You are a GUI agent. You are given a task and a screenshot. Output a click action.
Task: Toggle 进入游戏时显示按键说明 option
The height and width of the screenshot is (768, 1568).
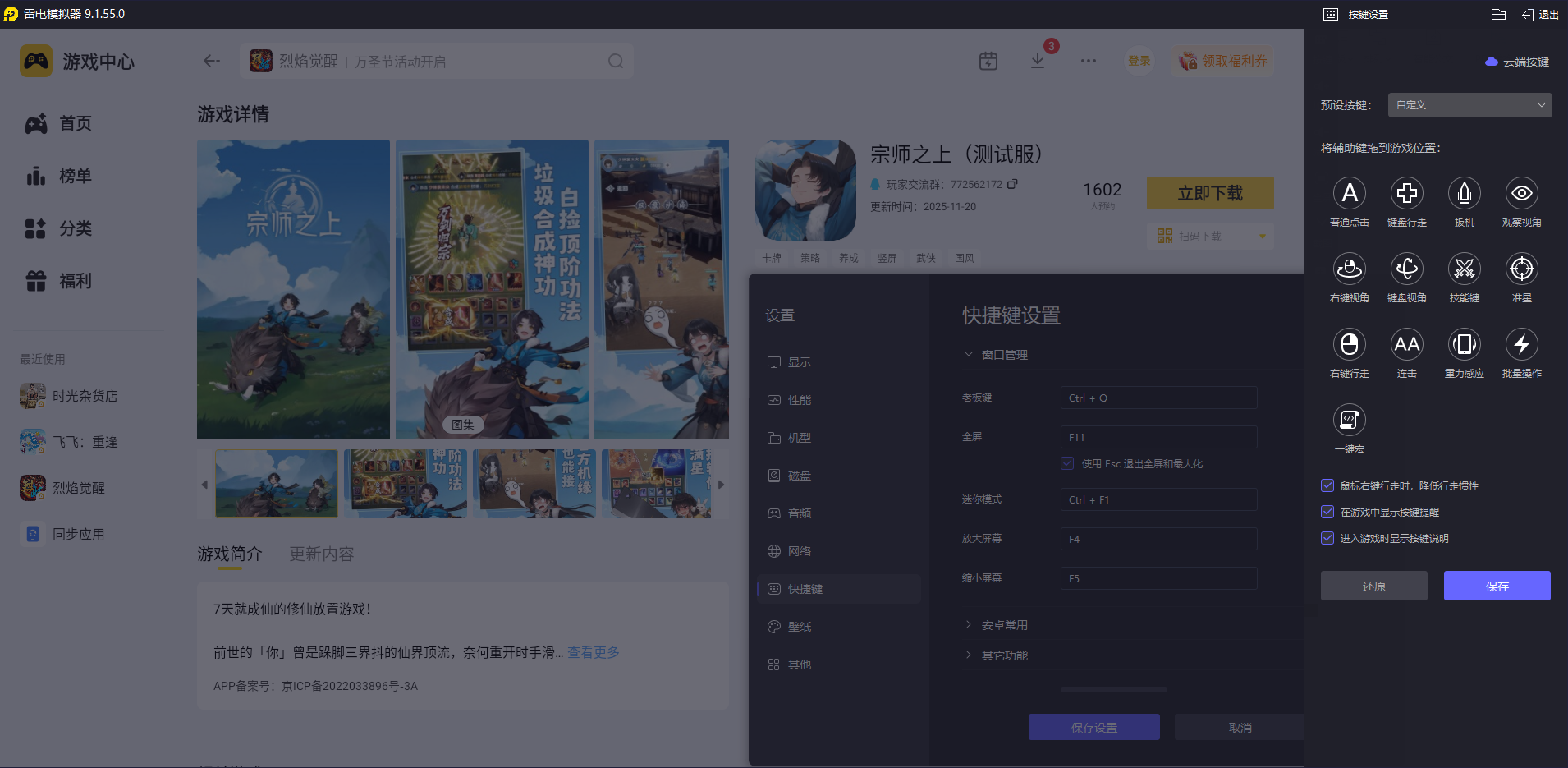1327,538
